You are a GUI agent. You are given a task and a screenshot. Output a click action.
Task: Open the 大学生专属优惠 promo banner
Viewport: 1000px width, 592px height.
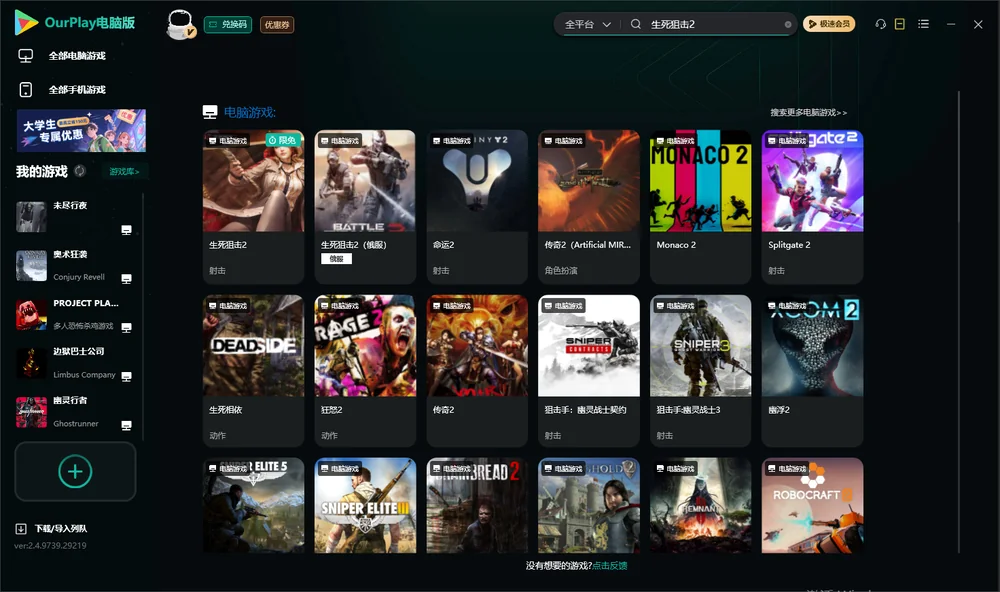point(82,131)
